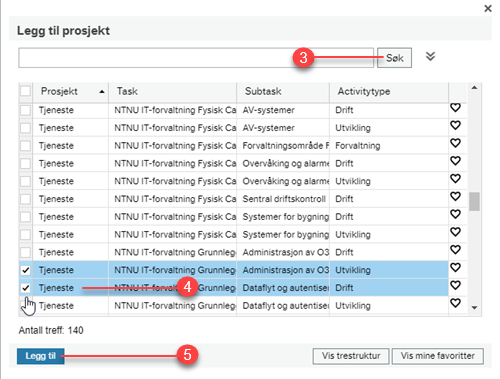
Task: Select checkbox for Overvåking og alarm Utvikling
Action: 25,181
